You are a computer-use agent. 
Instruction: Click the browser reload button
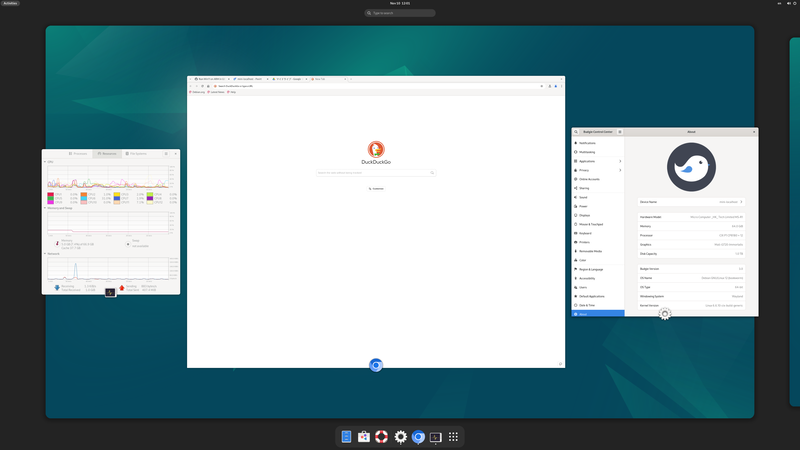click(203, 86)
